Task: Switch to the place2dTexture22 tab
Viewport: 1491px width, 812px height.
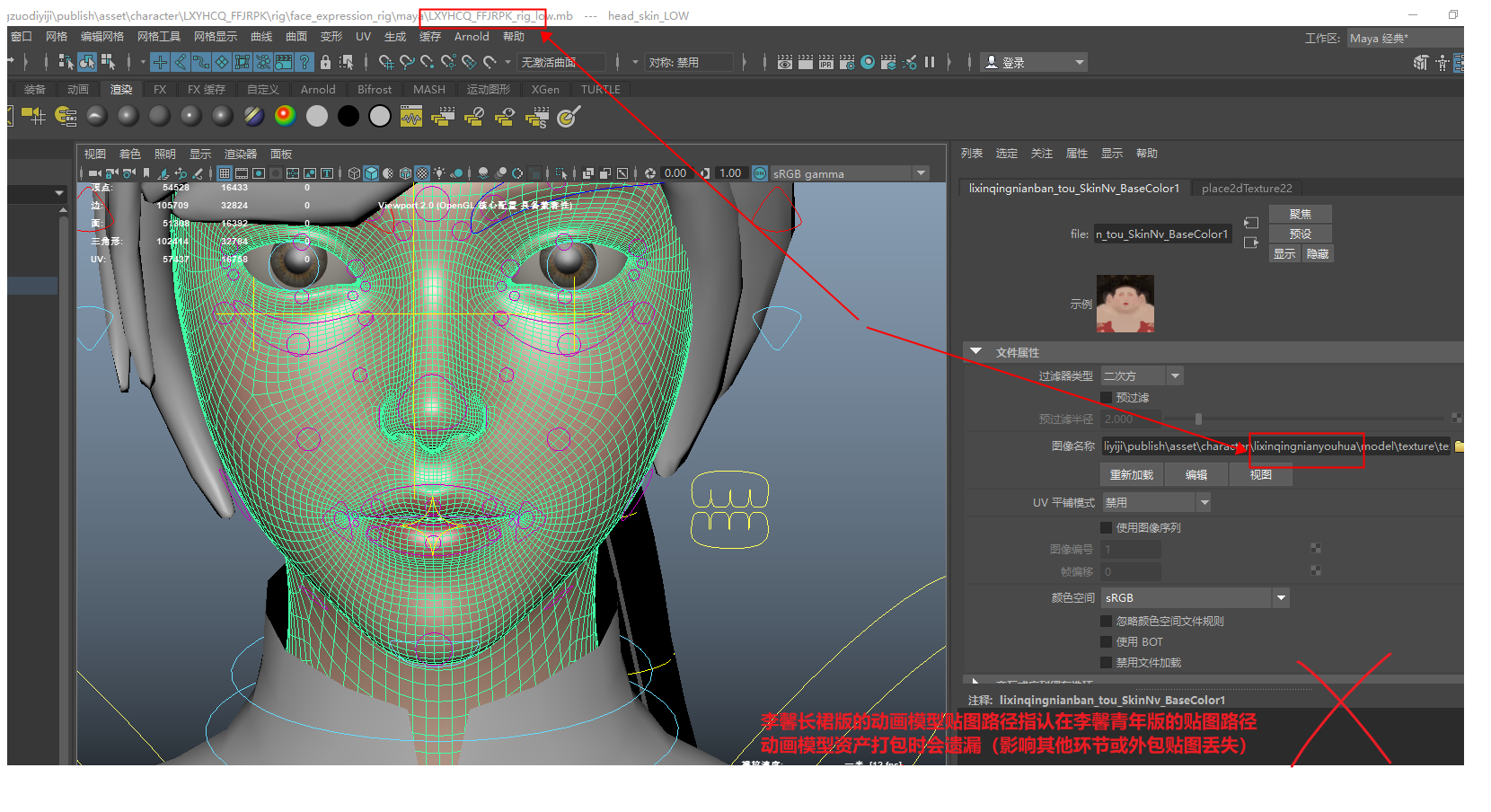Action: pos(1247,189)
